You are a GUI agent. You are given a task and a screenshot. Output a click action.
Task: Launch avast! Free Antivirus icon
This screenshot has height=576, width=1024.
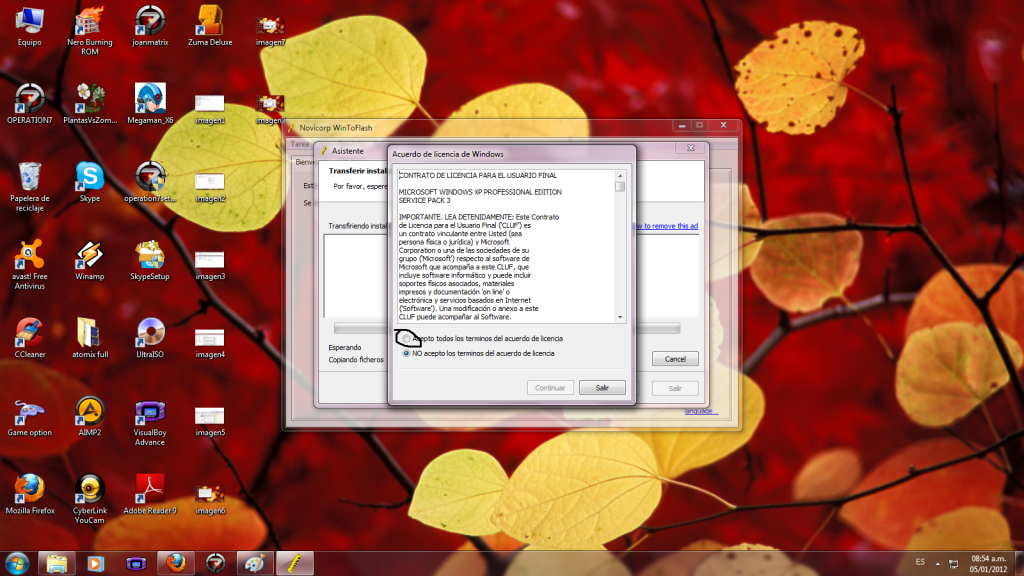click(x=29, y=265)
